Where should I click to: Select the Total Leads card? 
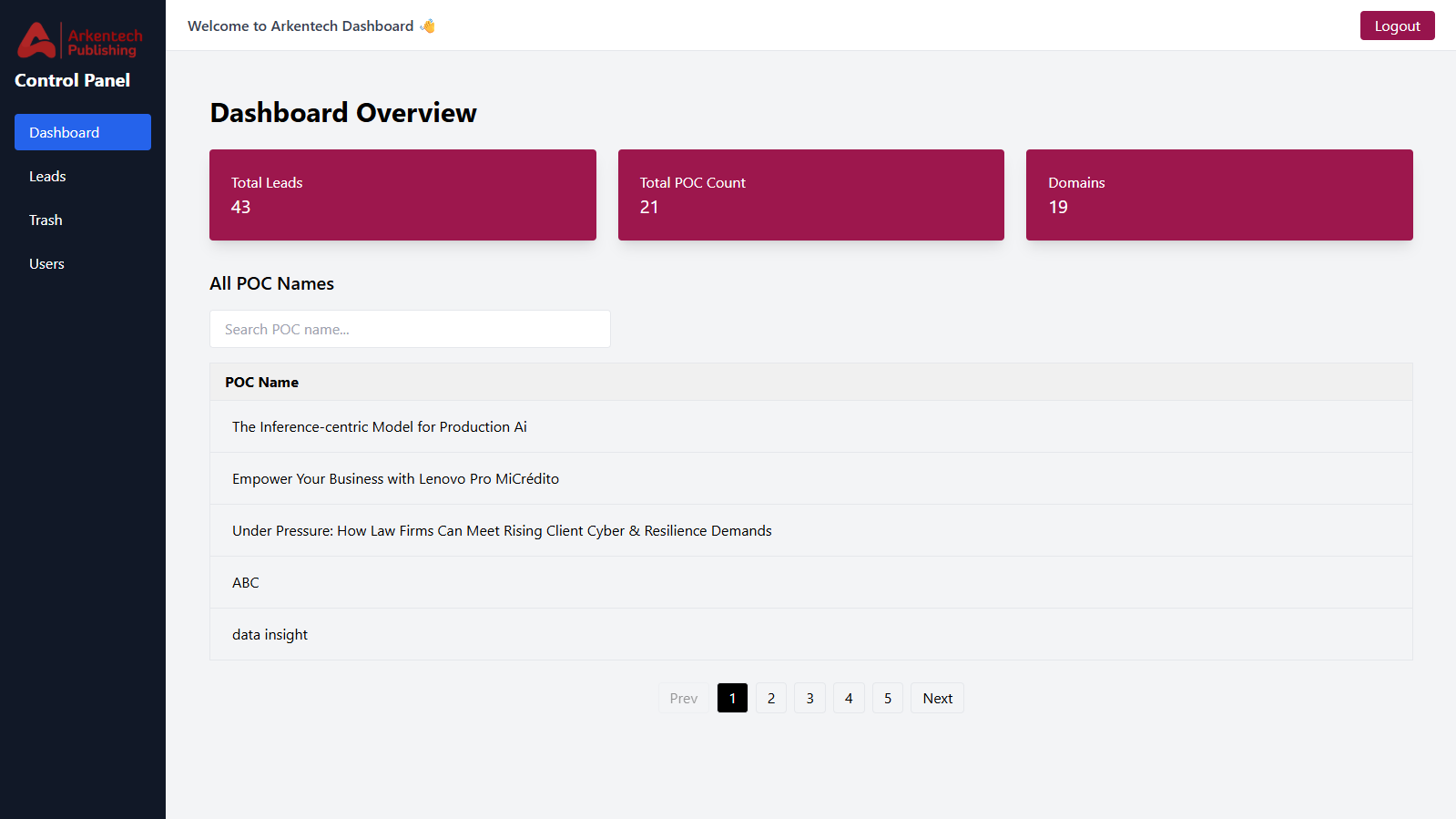[402, 195]
